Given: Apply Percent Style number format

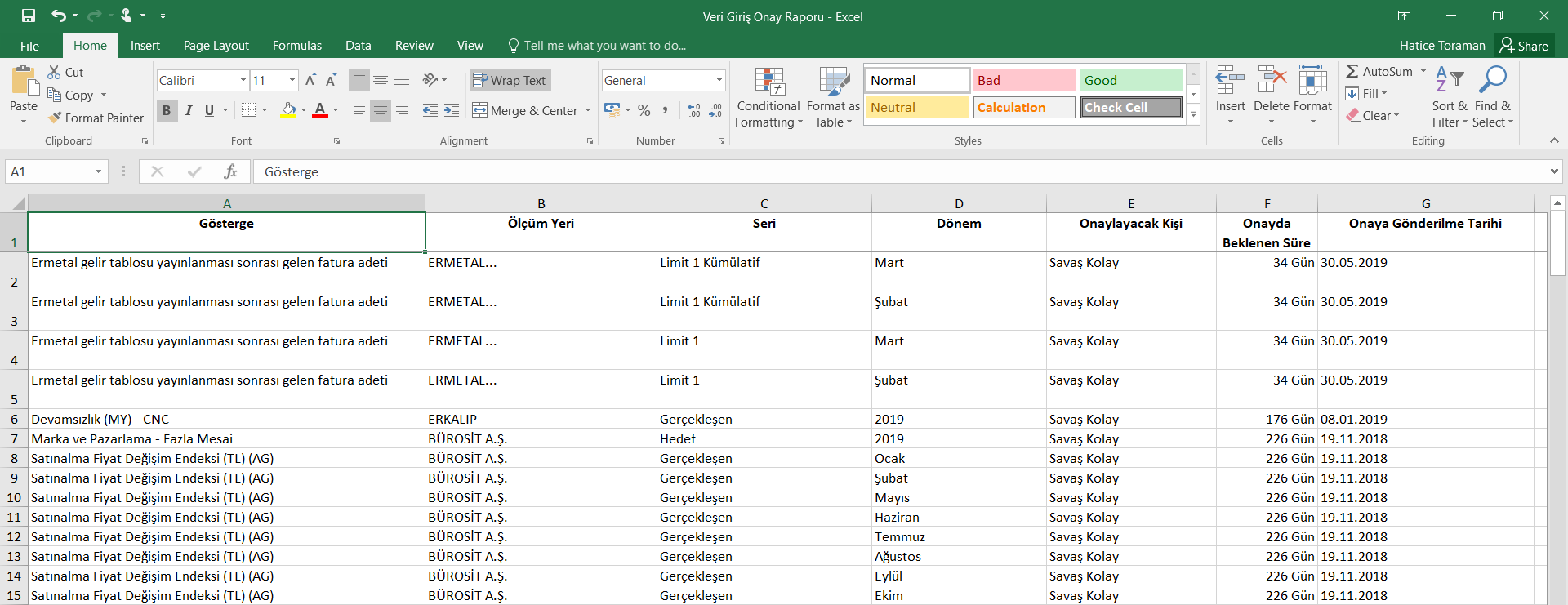Looking at the screenshot, I should pos(644,110).
